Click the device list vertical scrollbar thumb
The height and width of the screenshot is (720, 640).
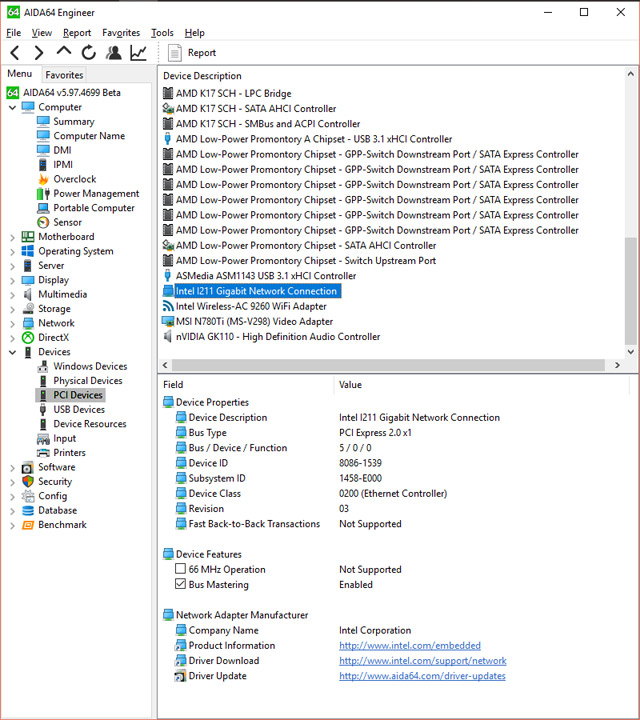tap(631, 291)
